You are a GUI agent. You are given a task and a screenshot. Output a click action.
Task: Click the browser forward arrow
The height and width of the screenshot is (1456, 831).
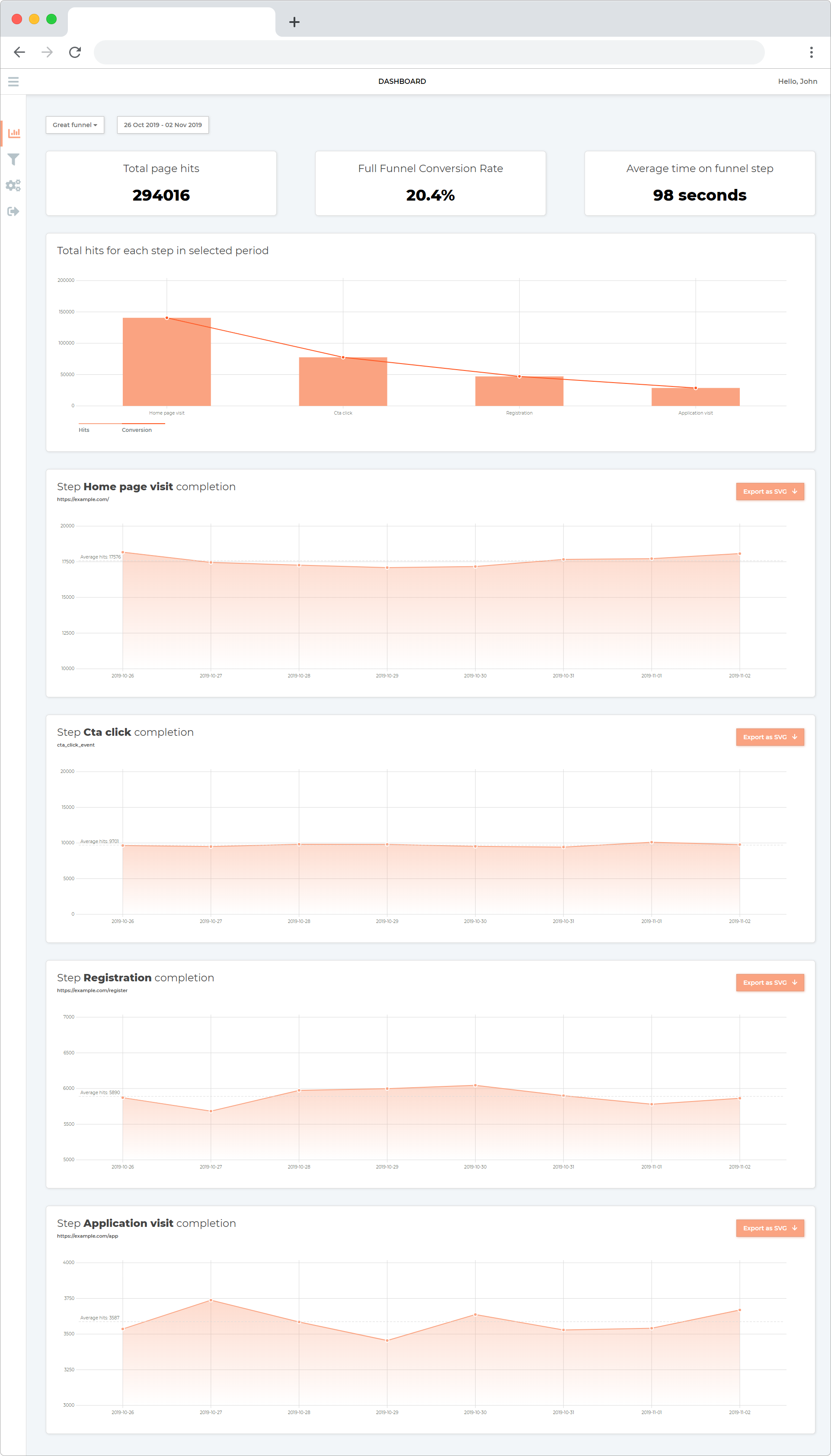tap(47, 52)
